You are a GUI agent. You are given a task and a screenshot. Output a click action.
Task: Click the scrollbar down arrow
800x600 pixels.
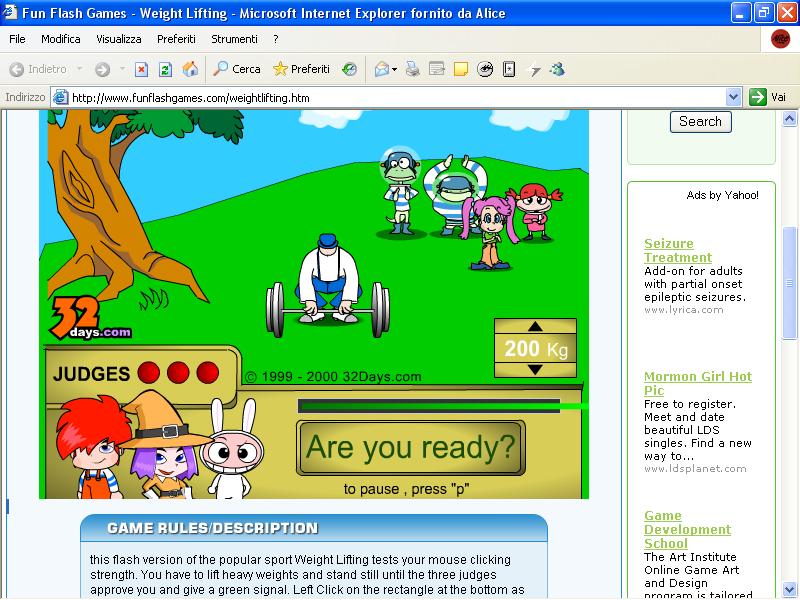pos(789,589)
